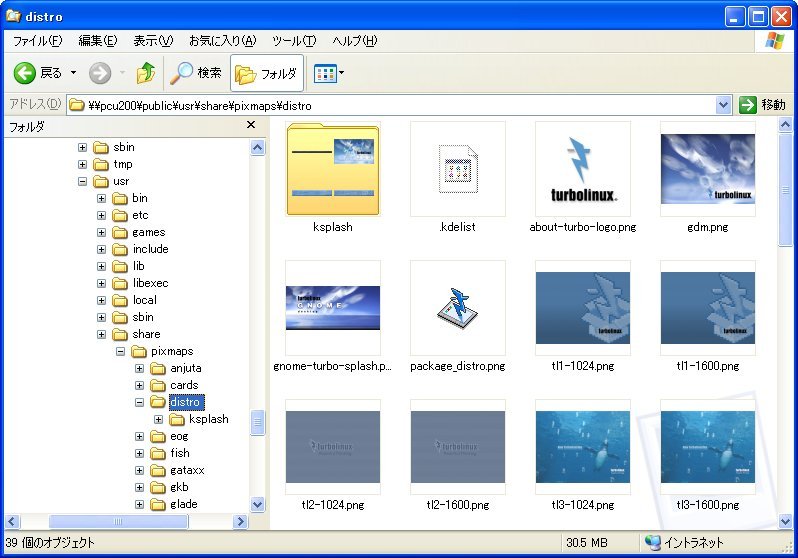Select the tl1-1024.png thumbnail
Screen dimensions: 798x558
(x=583, y=308)
